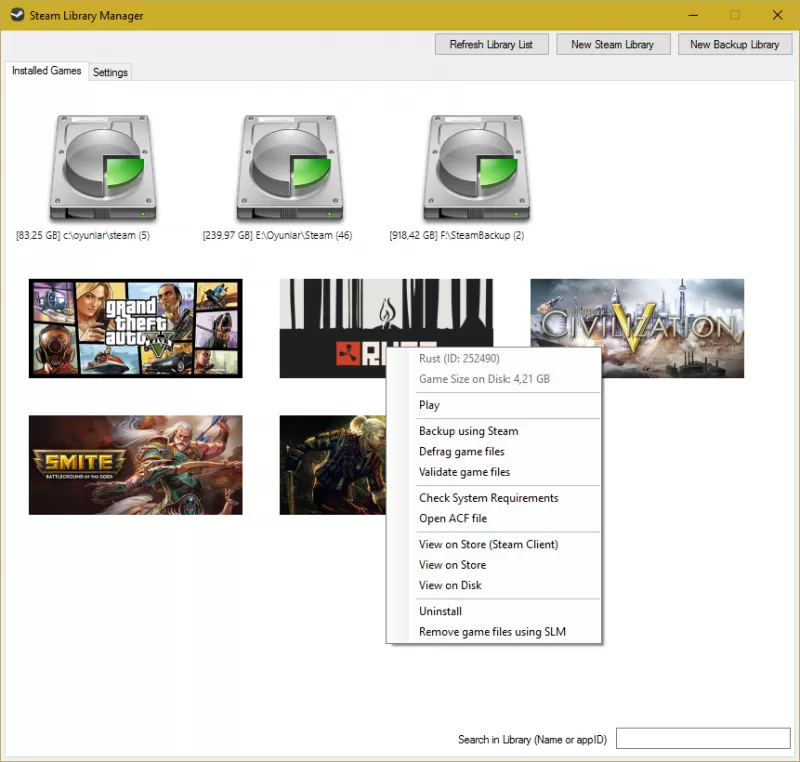Create a New Steam Library
800x762 pixels.
pyautogui.click(x=613, y=44)
